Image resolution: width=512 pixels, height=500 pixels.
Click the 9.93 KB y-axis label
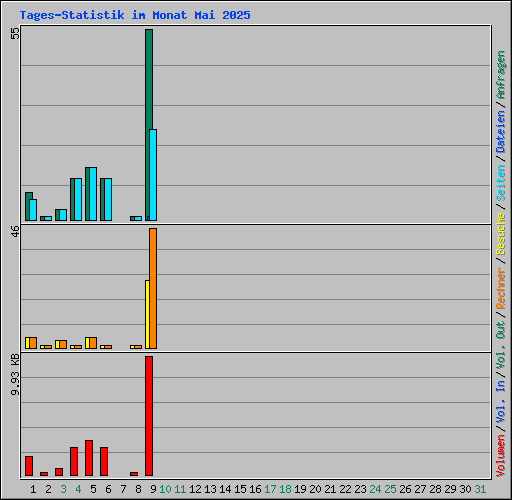(15, 374)
